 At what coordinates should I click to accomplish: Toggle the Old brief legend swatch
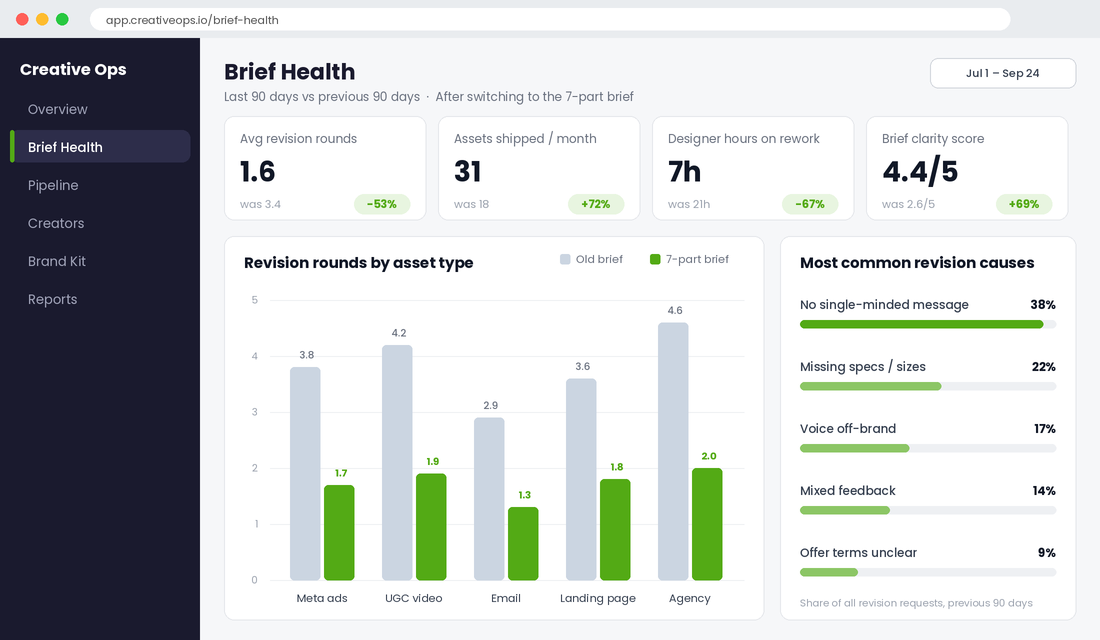click(565, 260)
